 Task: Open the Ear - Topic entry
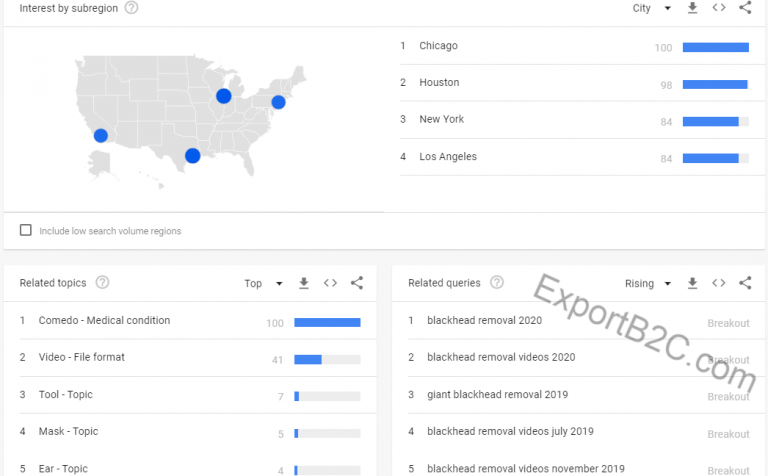coord(63,469)
